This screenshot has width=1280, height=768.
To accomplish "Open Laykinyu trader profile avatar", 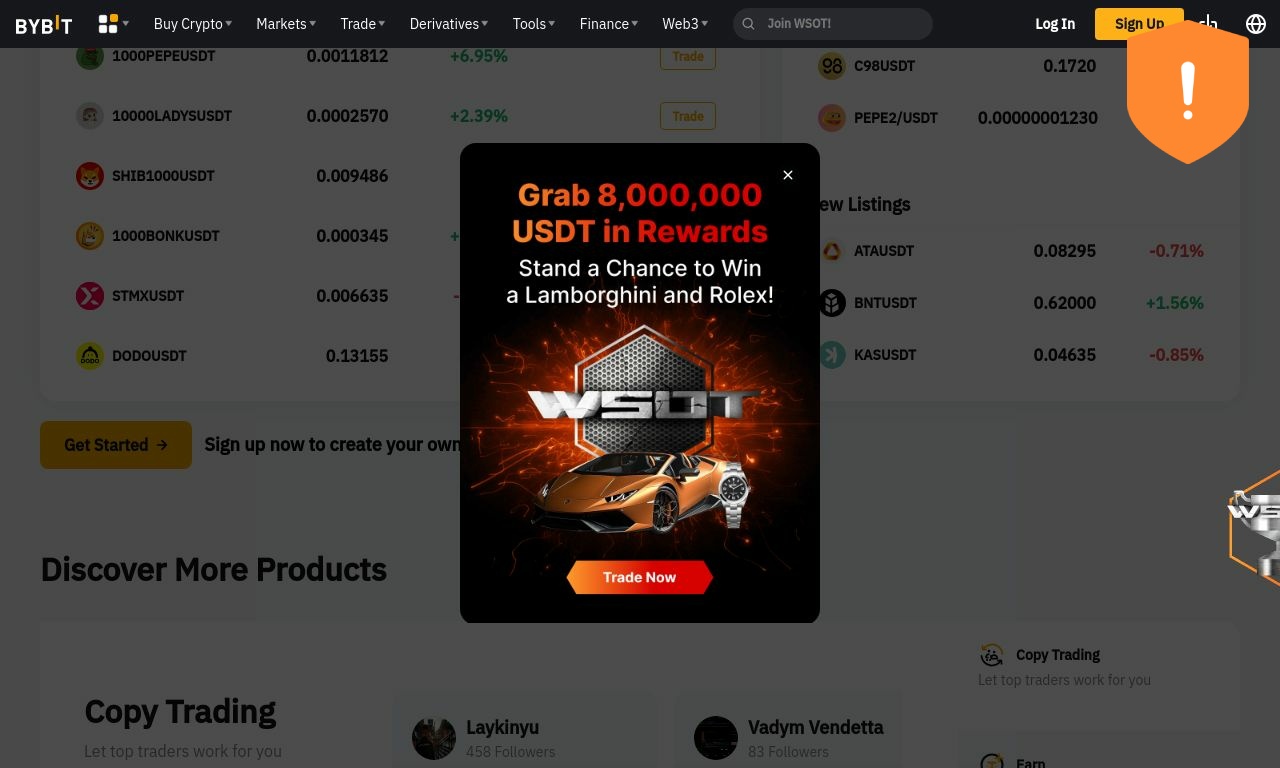I will [x=434, y=739].
